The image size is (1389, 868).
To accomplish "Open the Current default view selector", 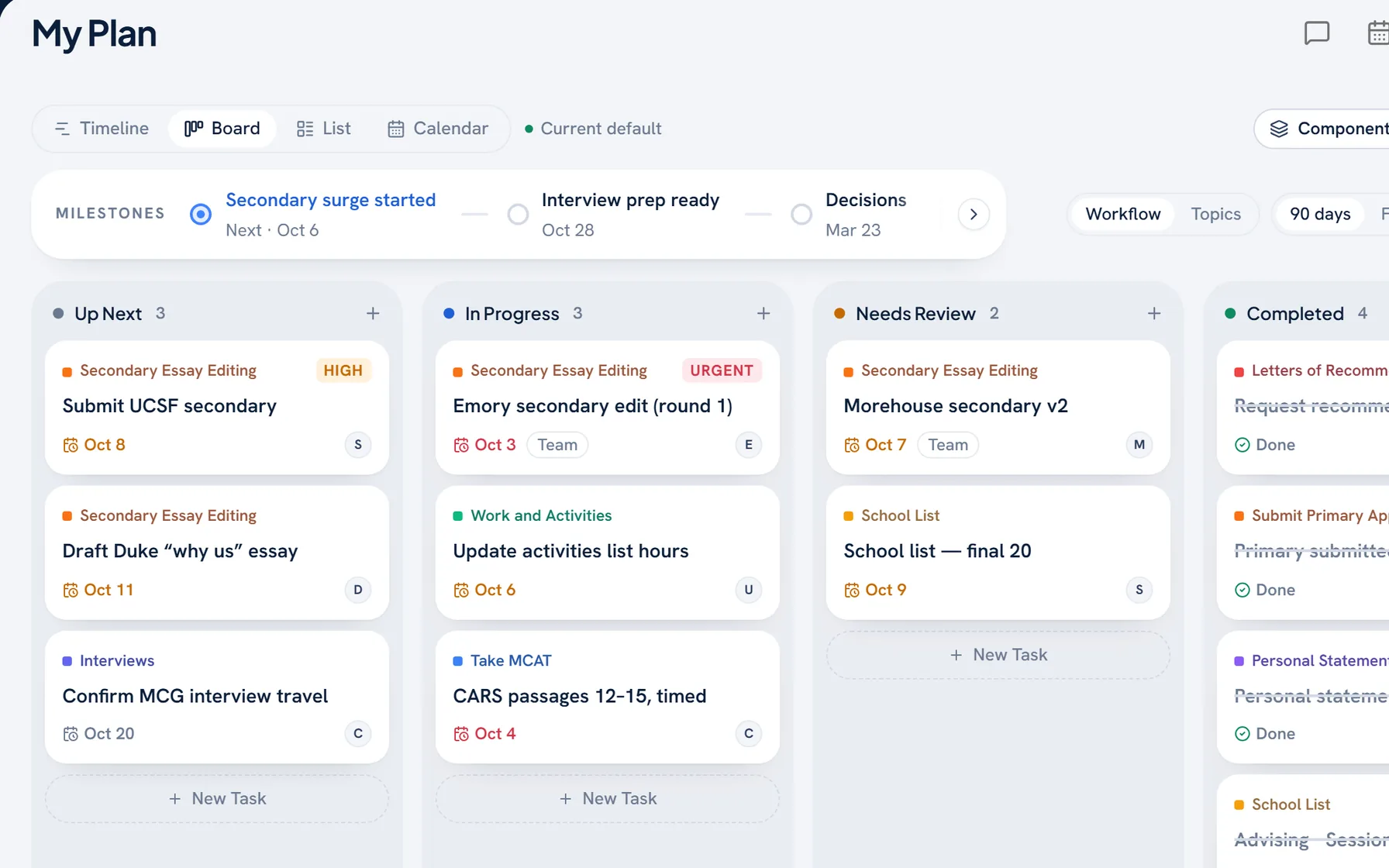I will 593,129.
